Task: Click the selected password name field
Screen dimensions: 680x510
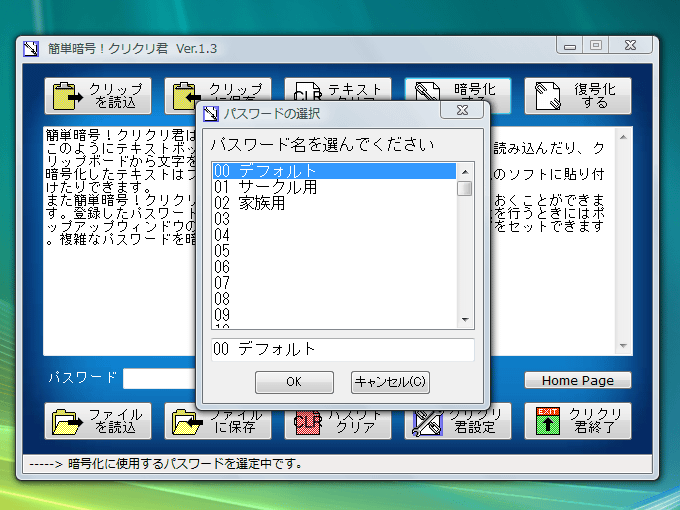Action: tap(343, 350)
